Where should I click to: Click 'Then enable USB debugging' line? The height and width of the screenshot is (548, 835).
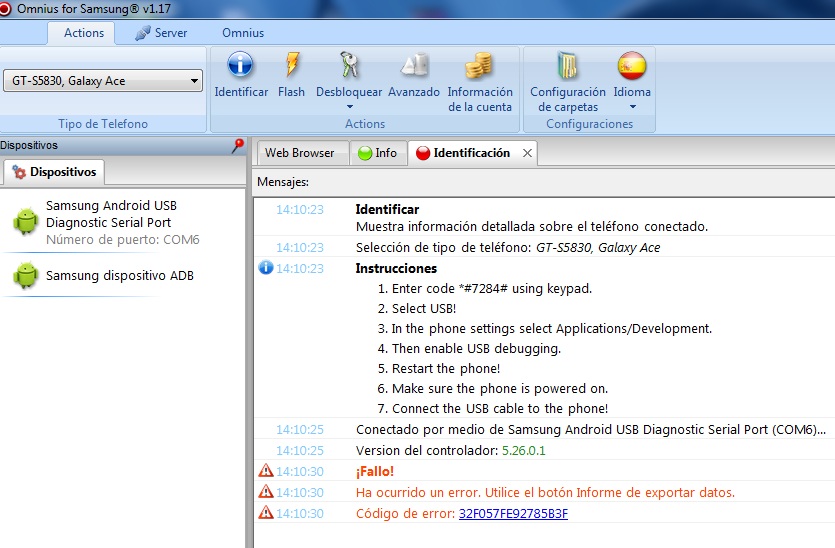pos(469,349)
